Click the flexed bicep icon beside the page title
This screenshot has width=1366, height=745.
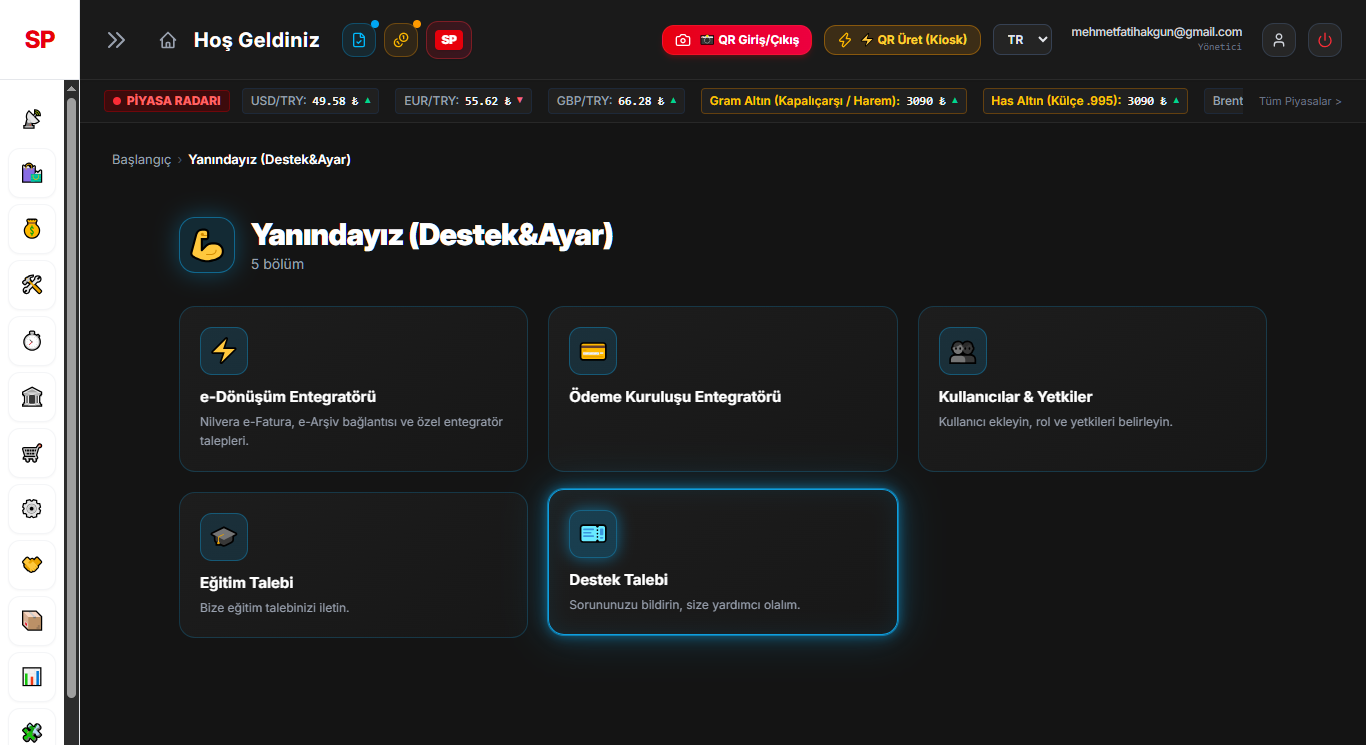coord(207,245)
